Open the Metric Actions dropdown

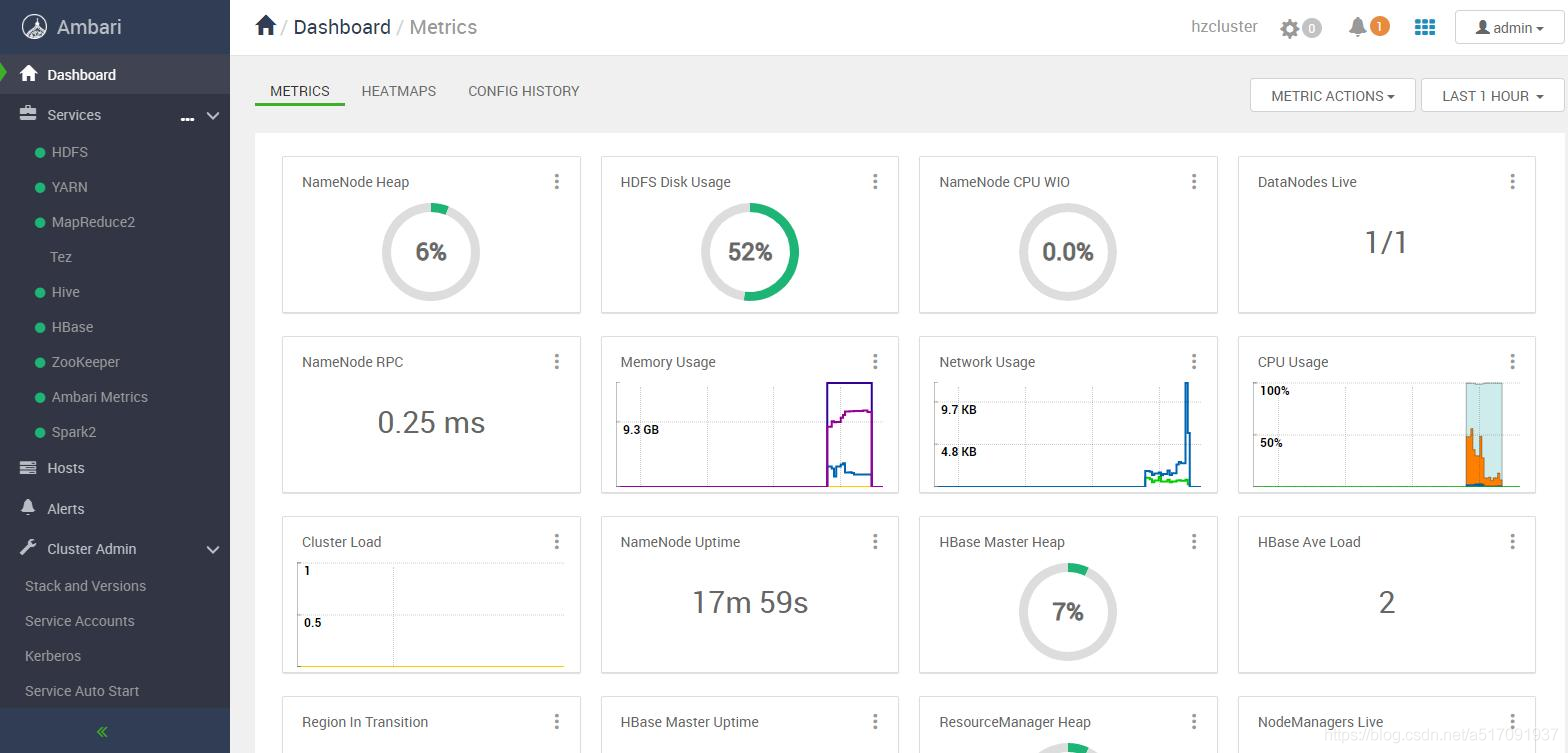tap(1332, 95)
